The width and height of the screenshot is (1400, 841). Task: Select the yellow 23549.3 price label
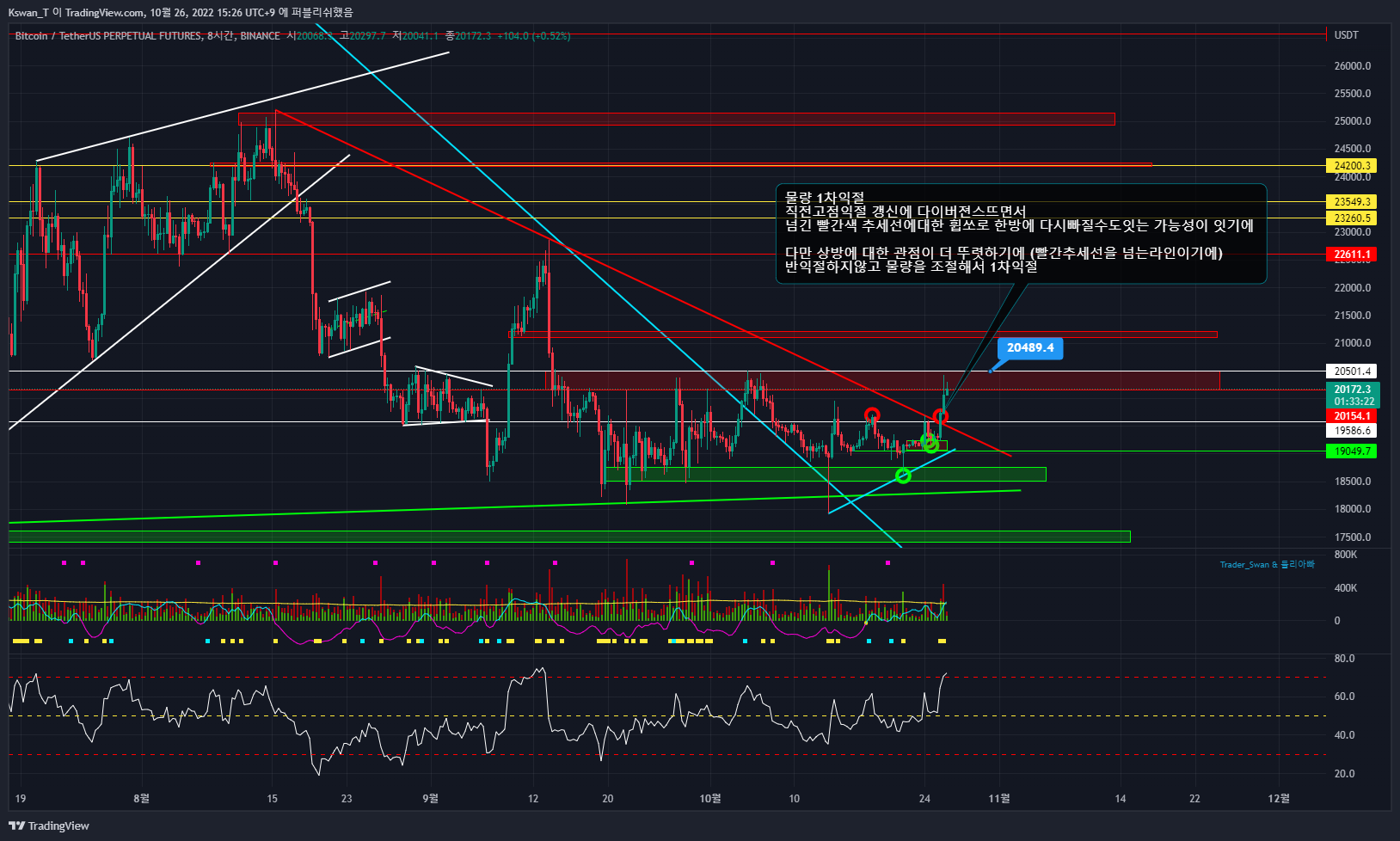[x=1353, y=201]
